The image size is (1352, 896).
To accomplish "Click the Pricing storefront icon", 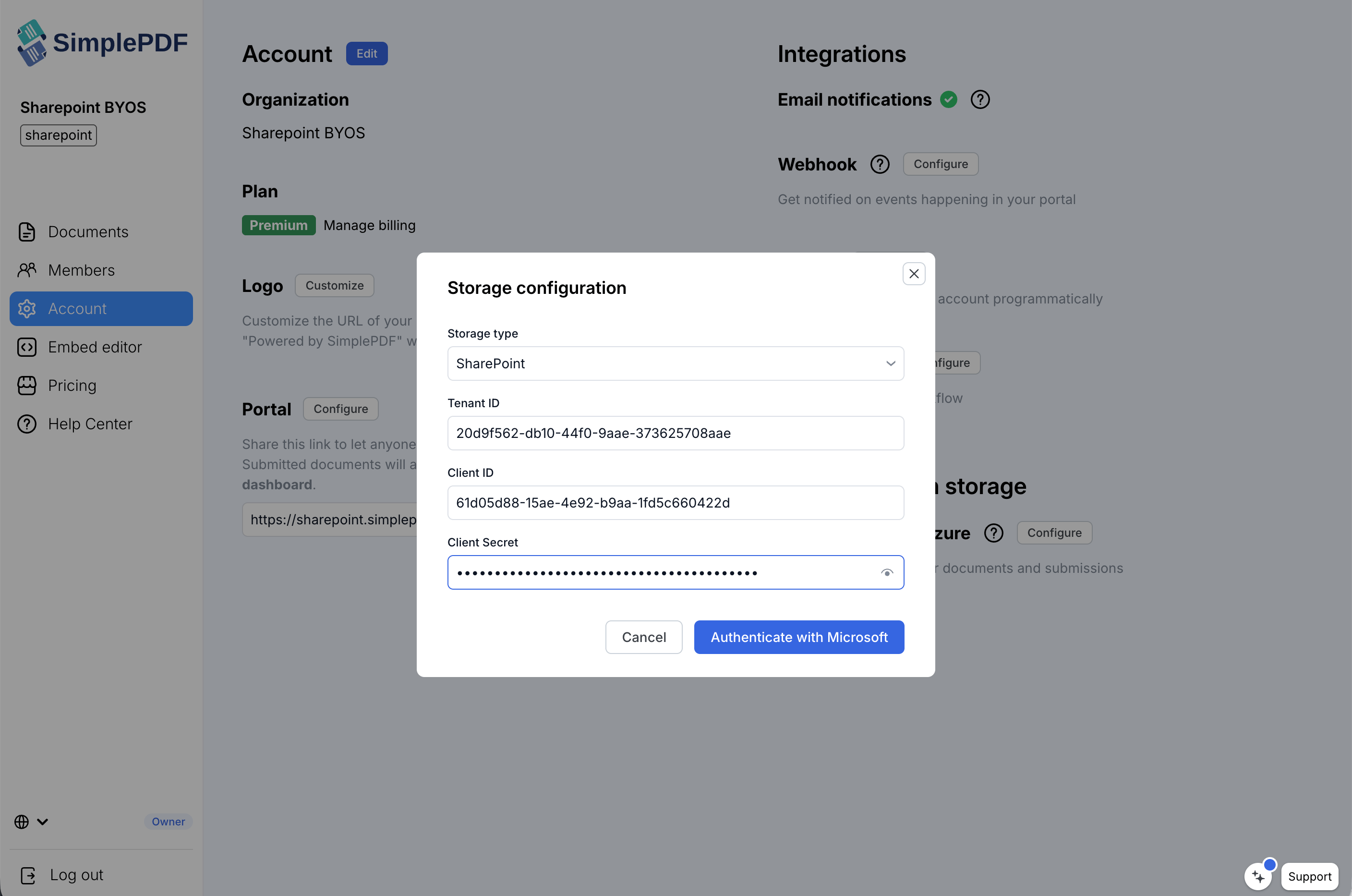I will pyautogui.click(x=26, y=385).
